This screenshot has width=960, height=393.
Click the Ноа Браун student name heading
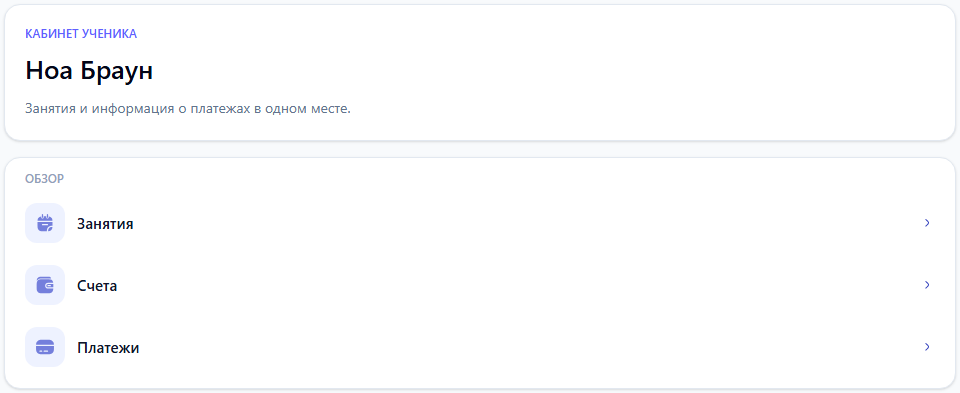click(89, 72)
